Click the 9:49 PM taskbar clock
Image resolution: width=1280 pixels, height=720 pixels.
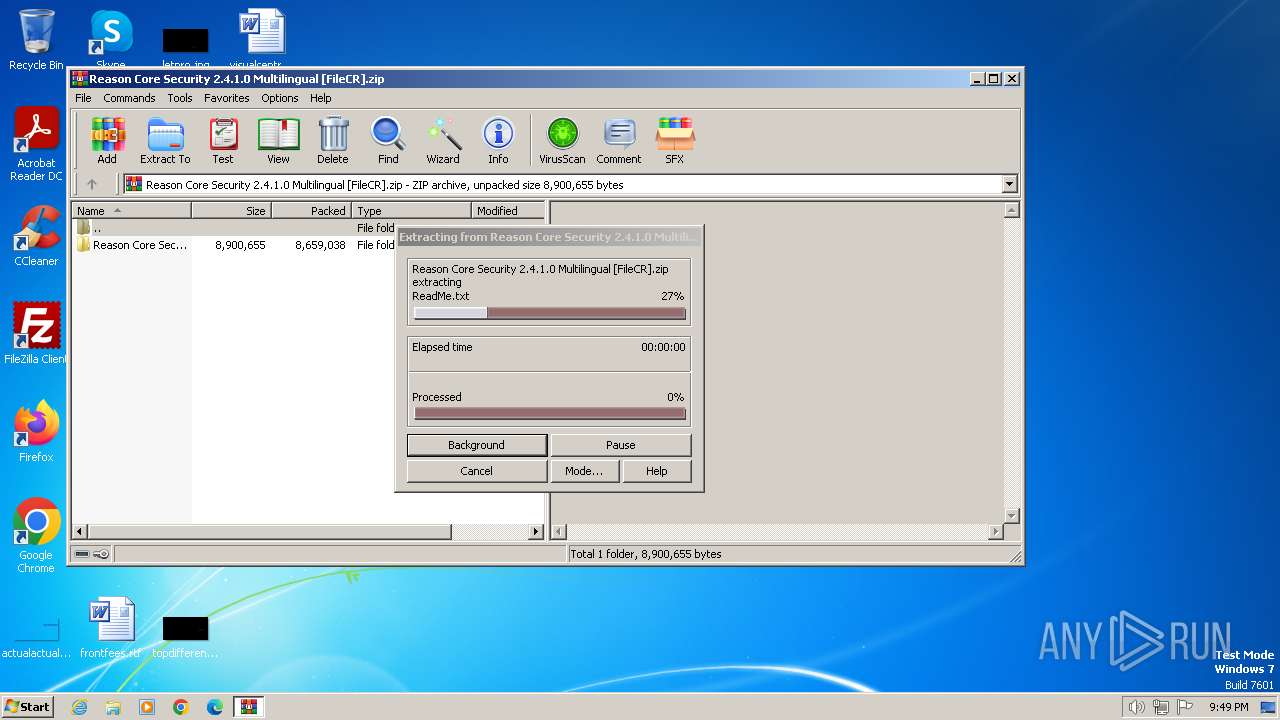point(1228,707)
